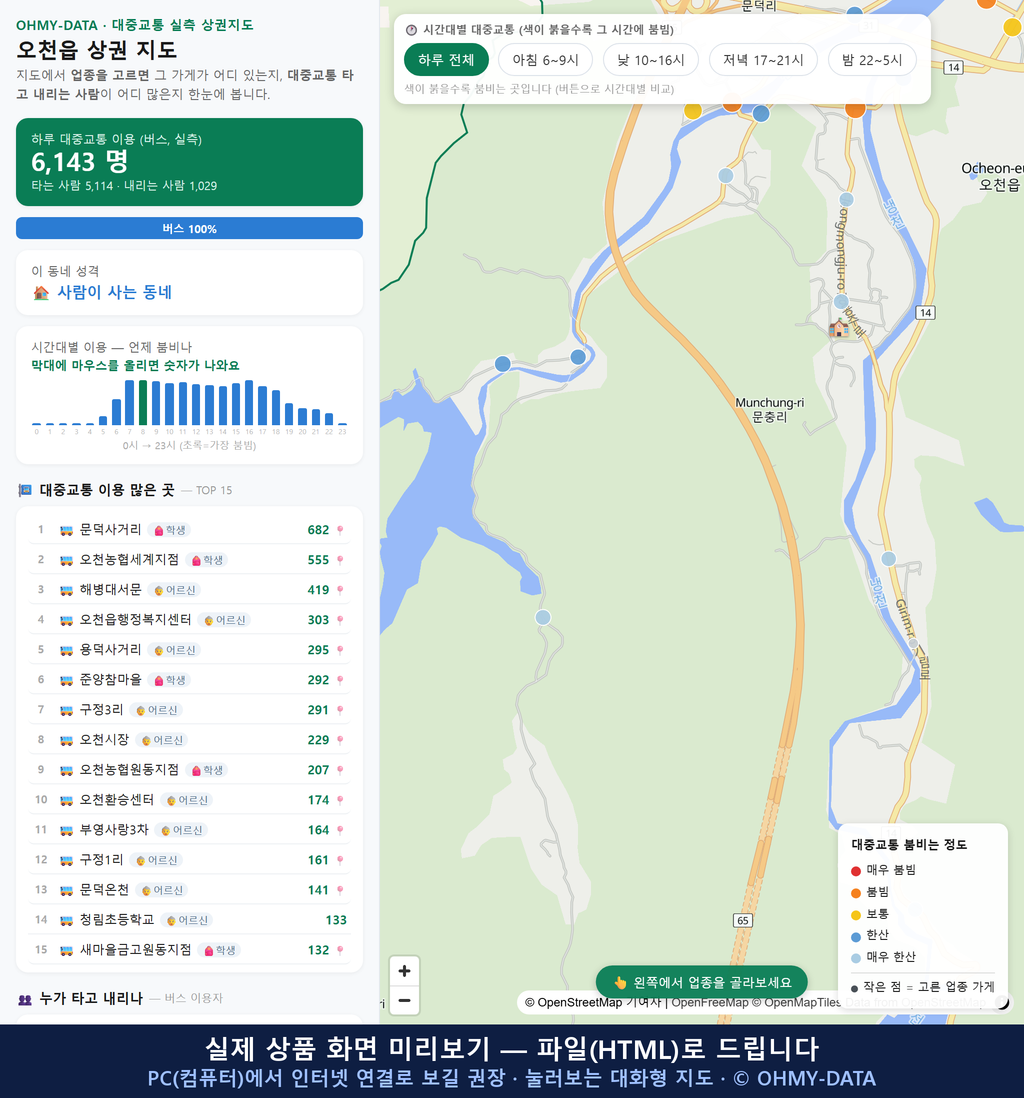This screenshot has height=1098, width=1024.
Task: Zoom in the map with plus button
Action: tap(404, 971)
